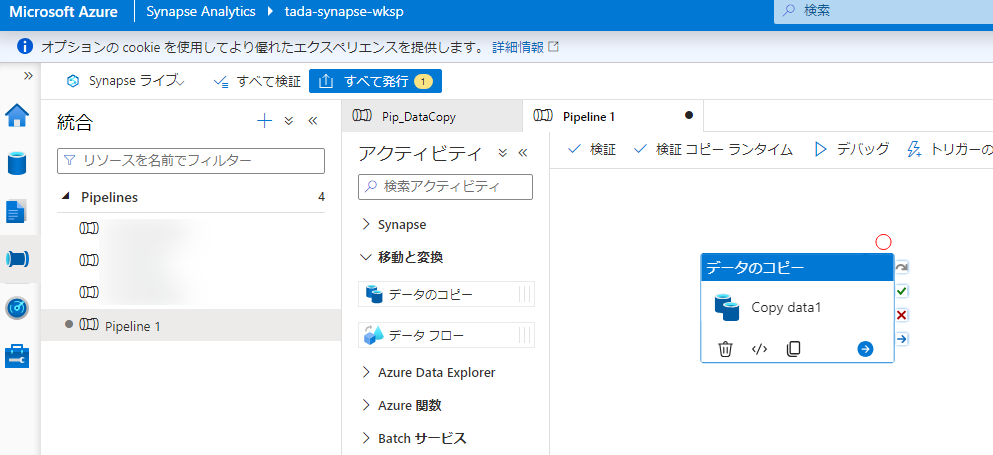Expand all activity categories chevron
Image resolution: width=993 pixels, height=455 pixels.
pos(503,153)
